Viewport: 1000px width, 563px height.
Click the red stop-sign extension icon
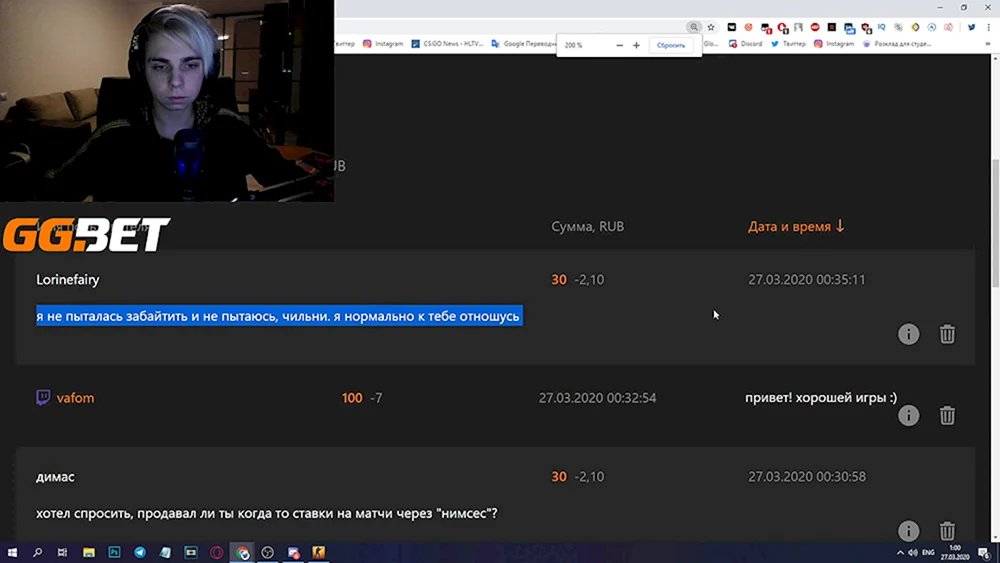tap(814, 27)
